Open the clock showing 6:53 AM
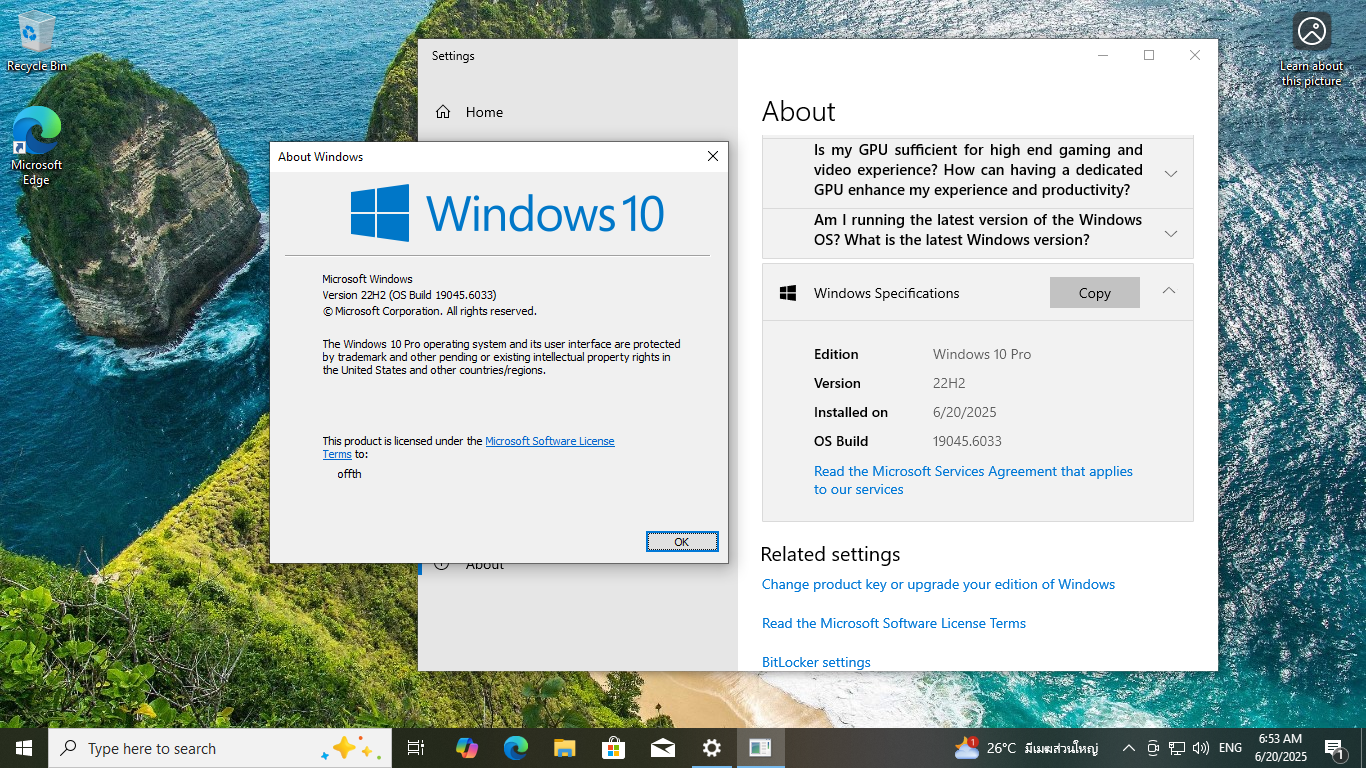Viewport: 1366px width, 768px height. pos(1280,748)
